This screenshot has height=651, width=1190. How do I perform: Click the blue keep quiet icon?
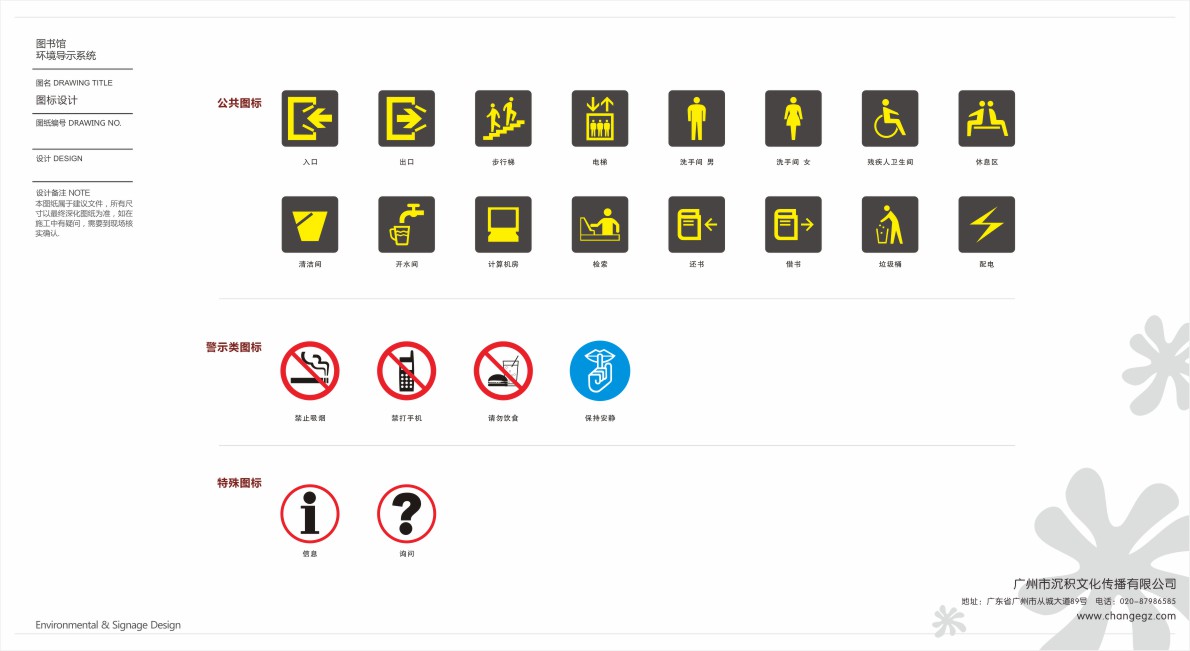point(600,371)
